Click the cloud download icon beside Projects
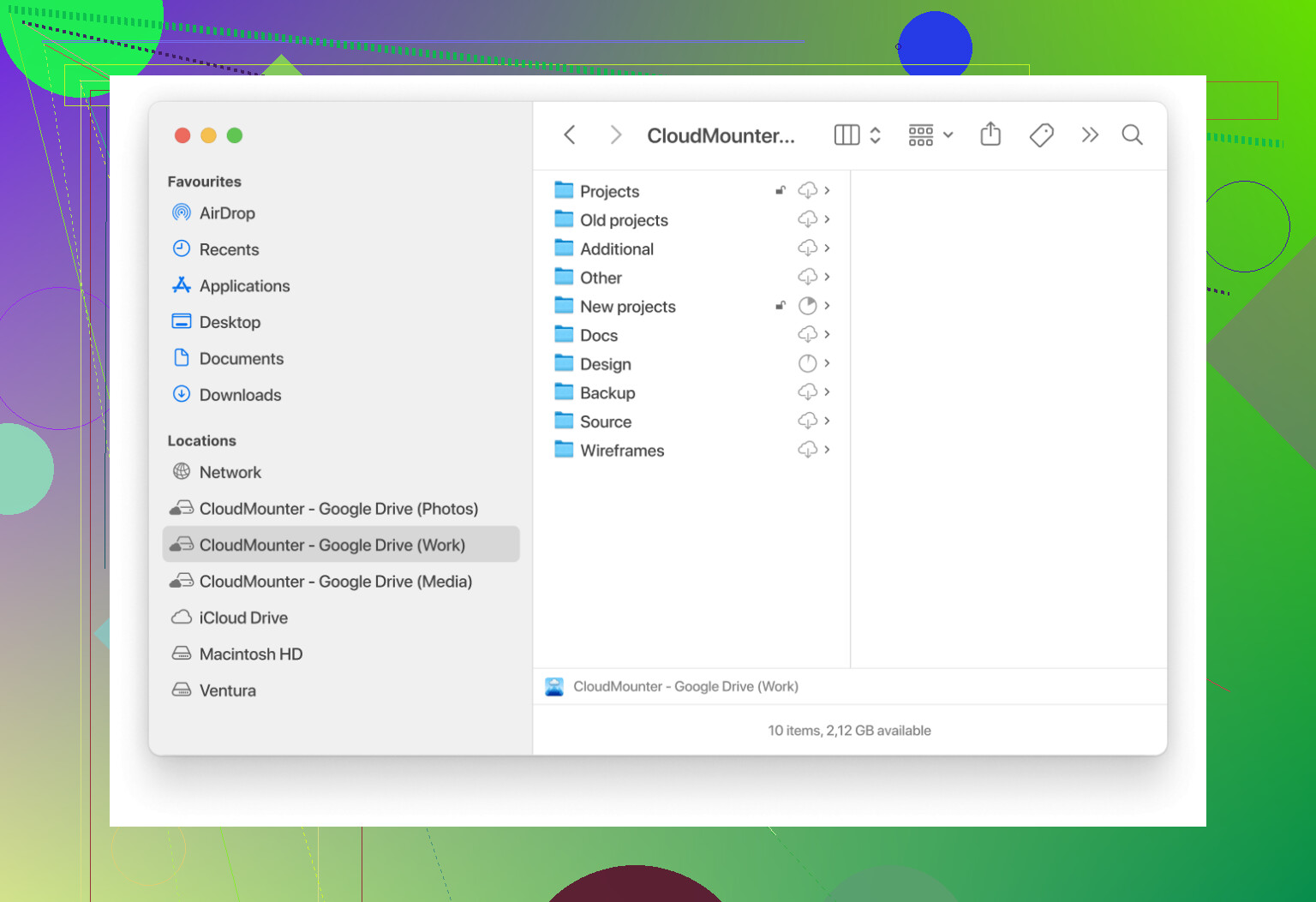The width and height of the screenshot is (1316, 902). [x=807, y=190]
